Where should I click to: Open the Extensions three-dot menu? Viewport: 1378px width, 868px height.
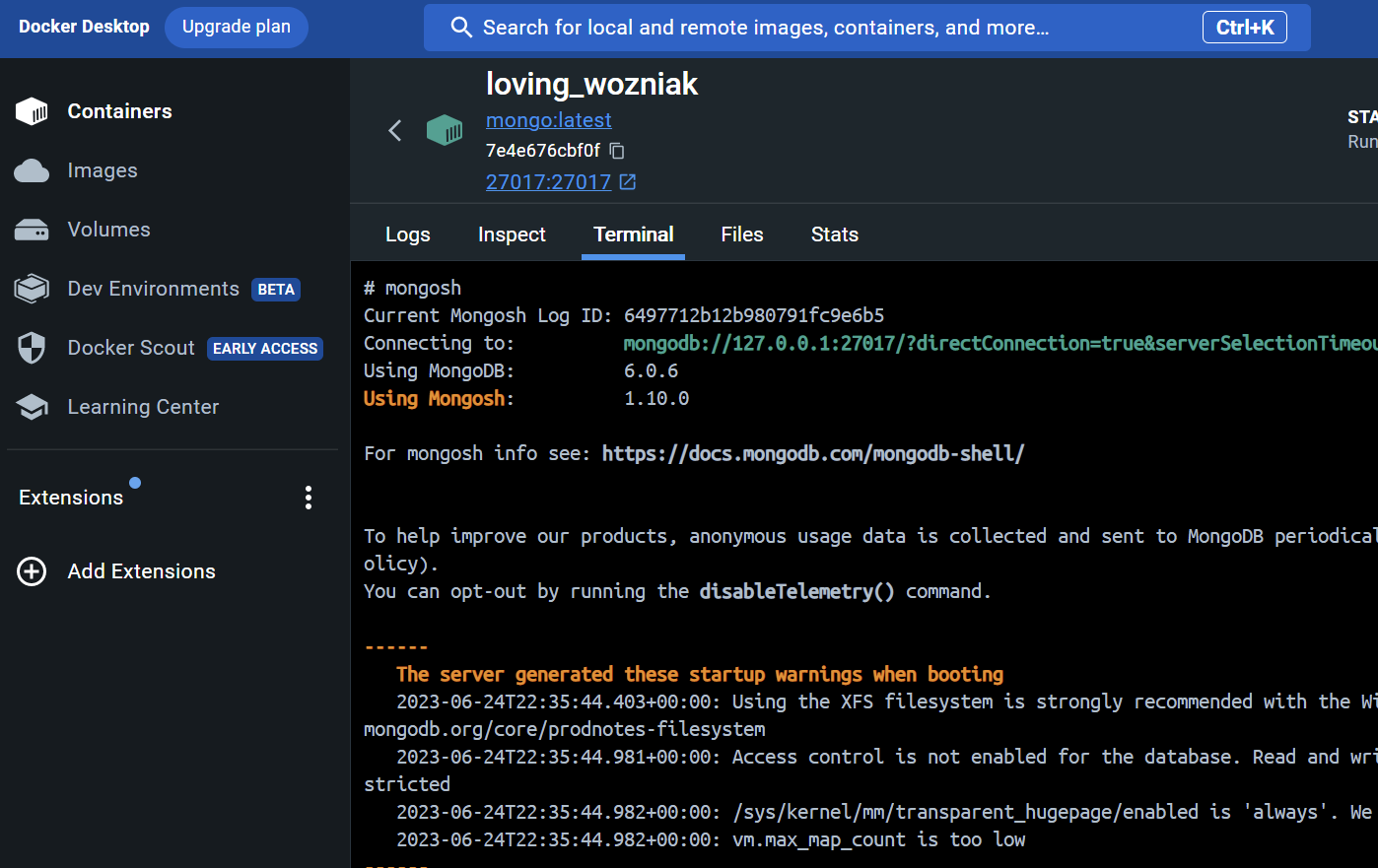tap(309, 498)
